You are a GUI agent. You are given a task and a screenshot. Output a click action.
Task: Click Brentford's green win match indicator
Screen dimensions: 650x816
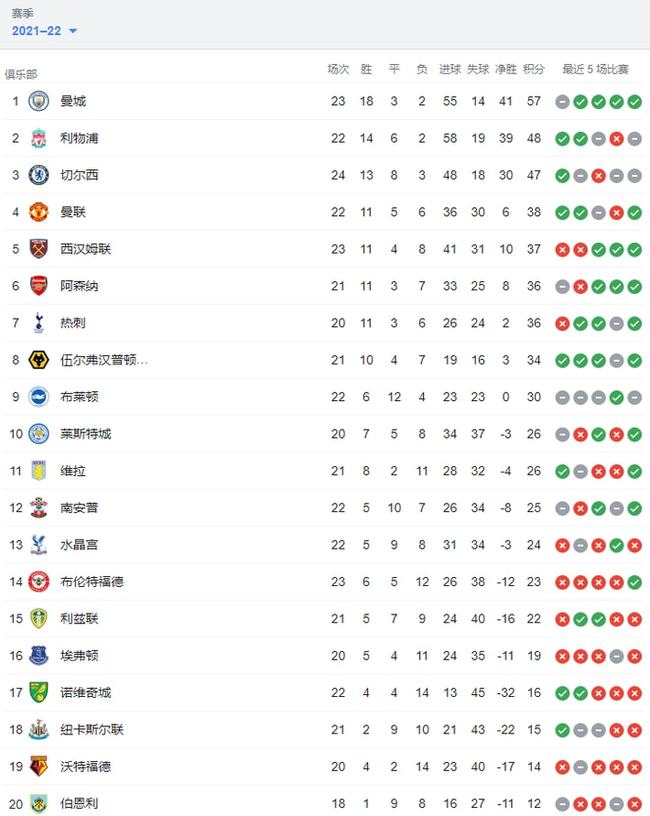point(634,582)
